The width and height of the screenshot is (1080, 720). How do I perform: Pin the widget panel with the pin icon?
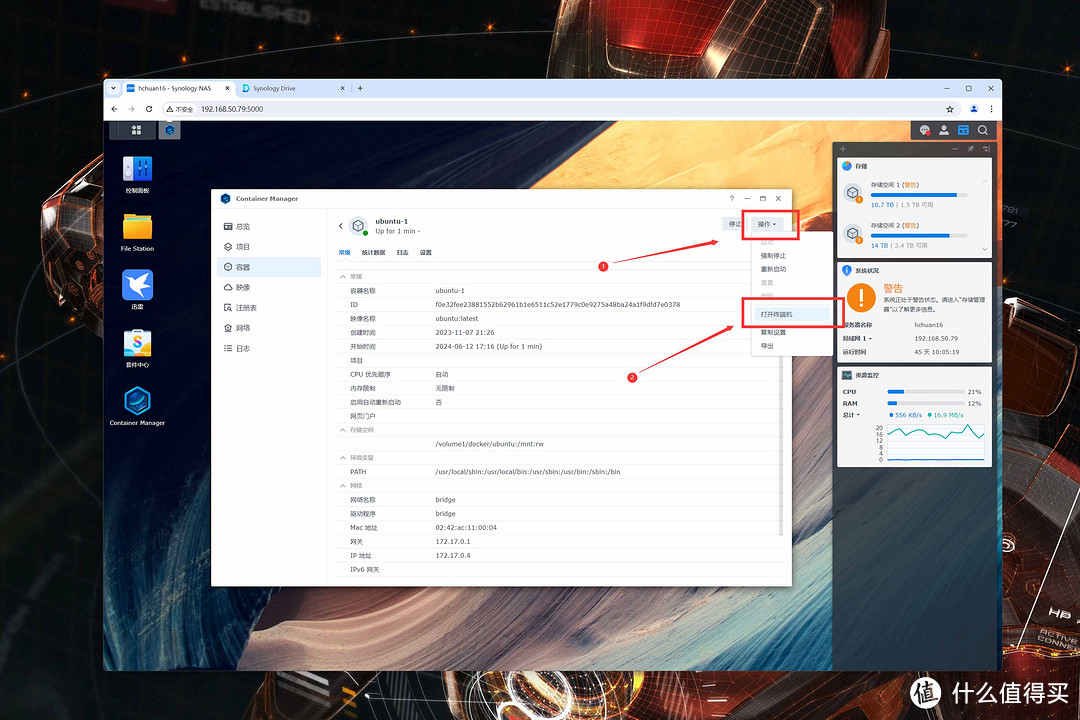[x=969, y=149]
